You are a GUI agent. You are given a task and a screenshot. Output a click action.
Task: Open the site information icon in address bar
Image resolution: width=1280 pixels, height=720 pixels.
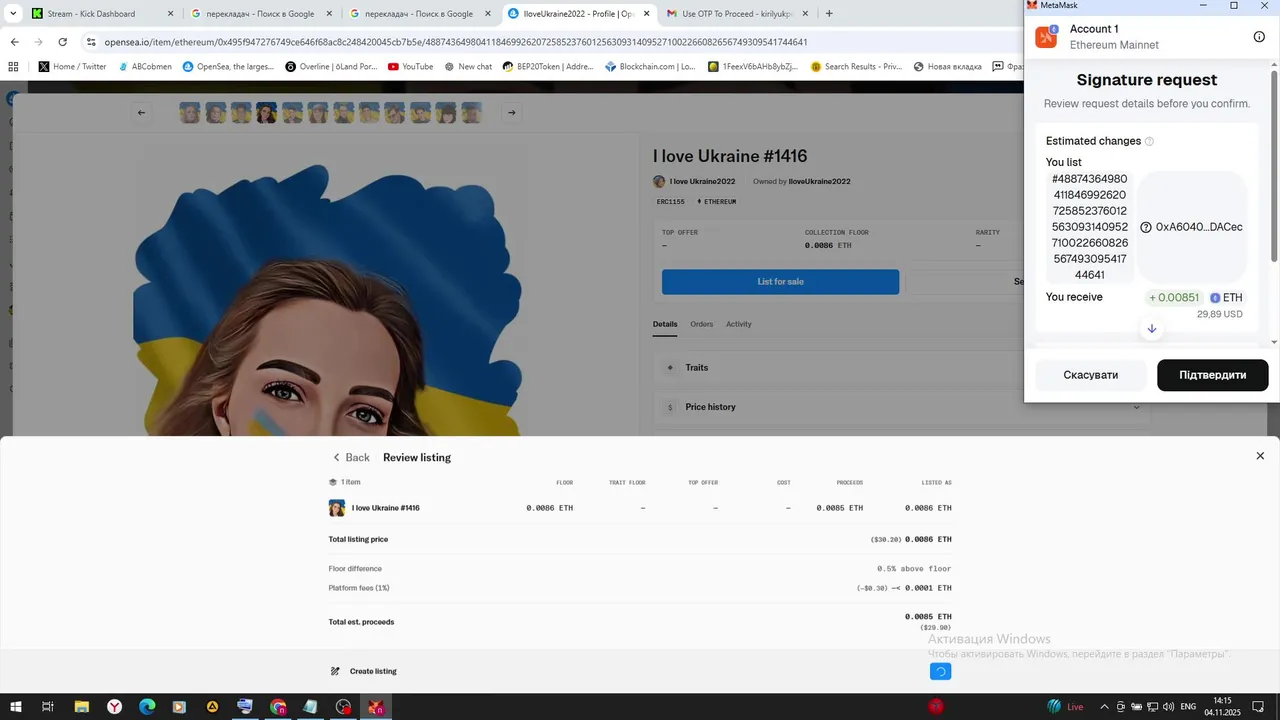91,42
